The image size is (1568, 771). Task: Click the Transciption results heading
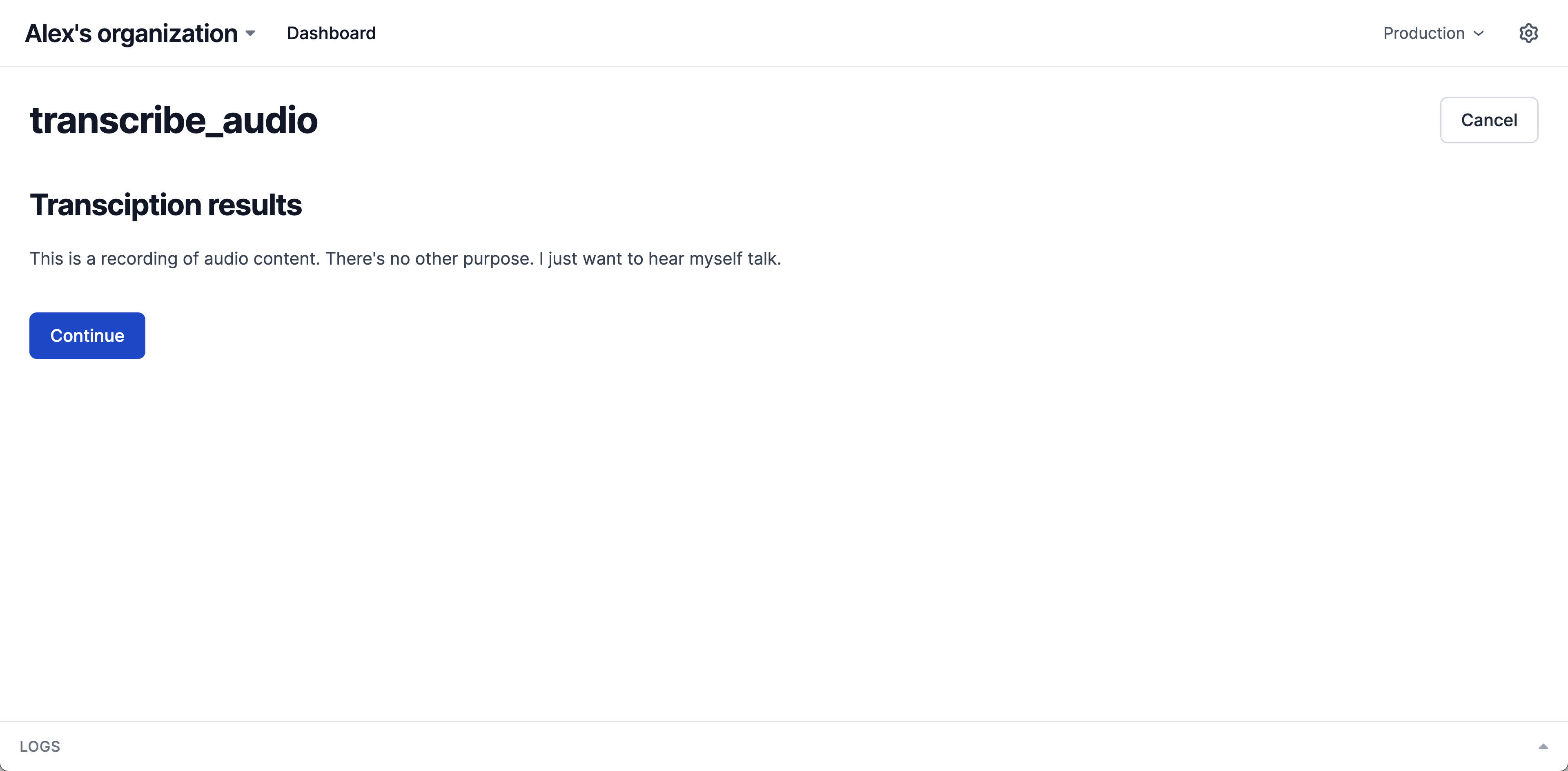[165, 205]
